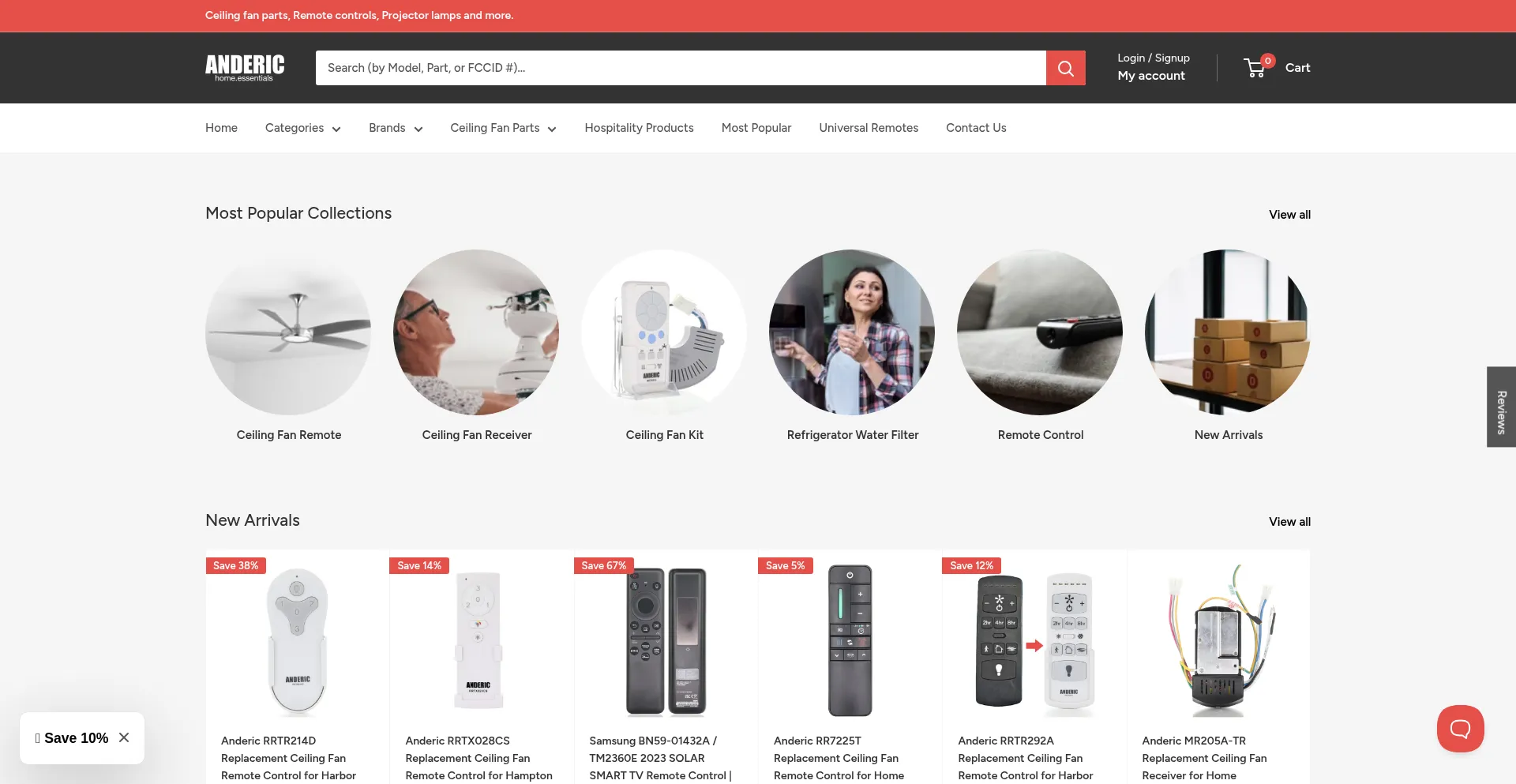Open the Reviews side tab
Image resolution: width=1516 pixels, height=784 pixels.
tap(1501, 407)
